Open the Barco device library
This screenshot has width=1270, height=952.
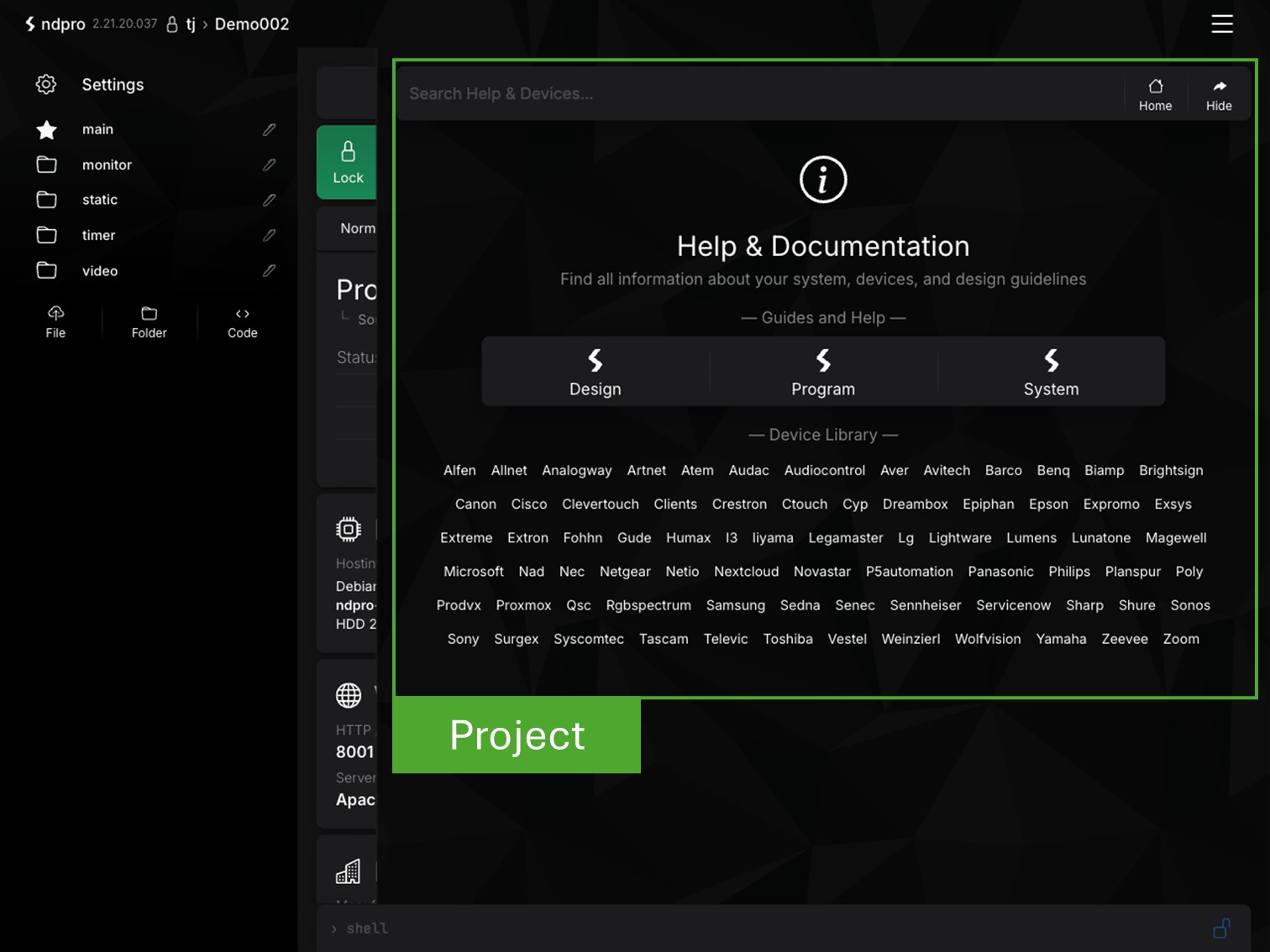(1004, 470)
